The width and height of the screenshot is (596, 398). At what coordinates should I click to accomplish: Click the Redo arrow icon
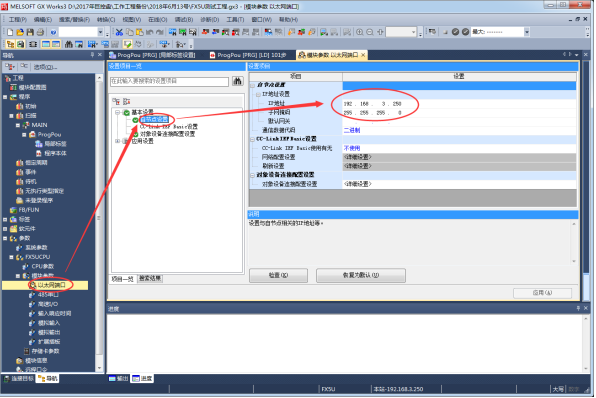[160, 32]
